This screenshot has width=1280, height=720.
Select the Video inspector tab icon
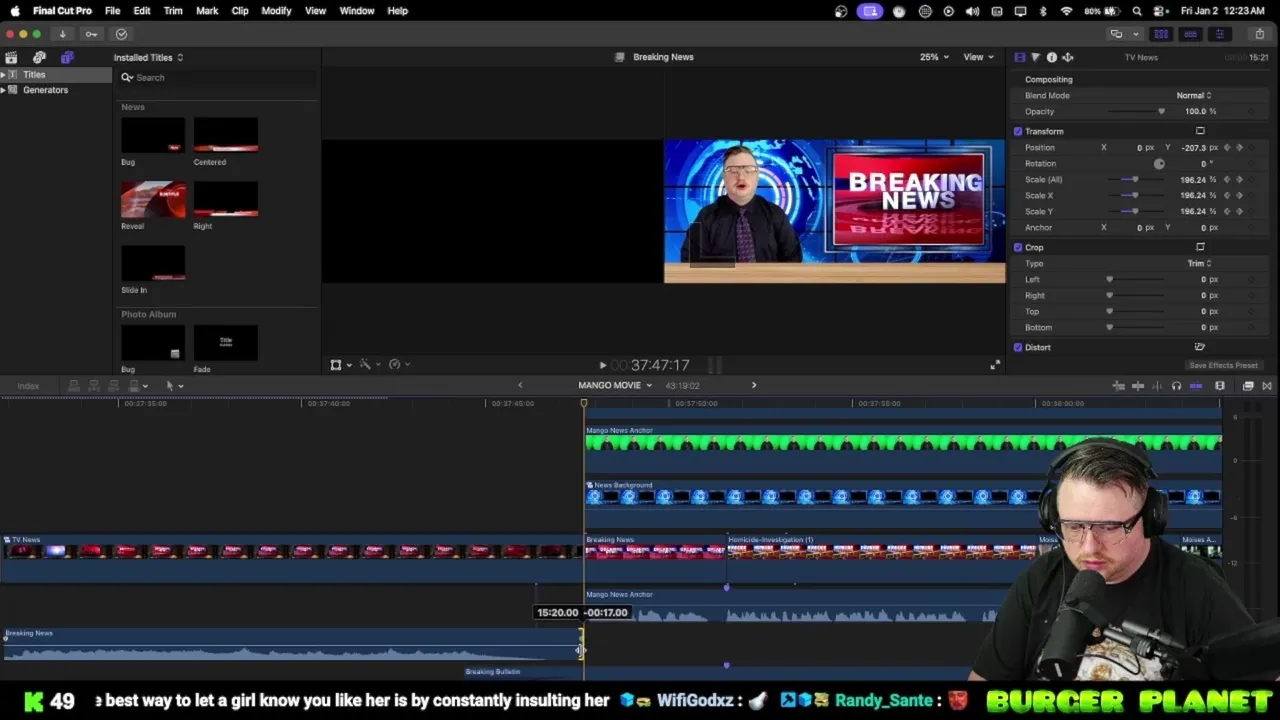point(1019,57)
